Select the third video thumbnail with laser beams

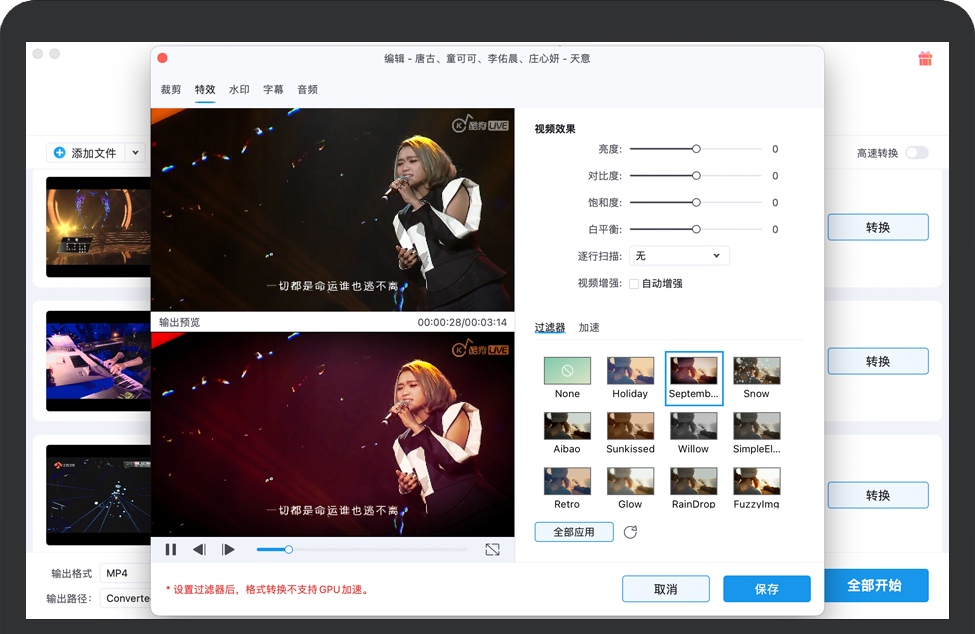[x=98, y=495]
